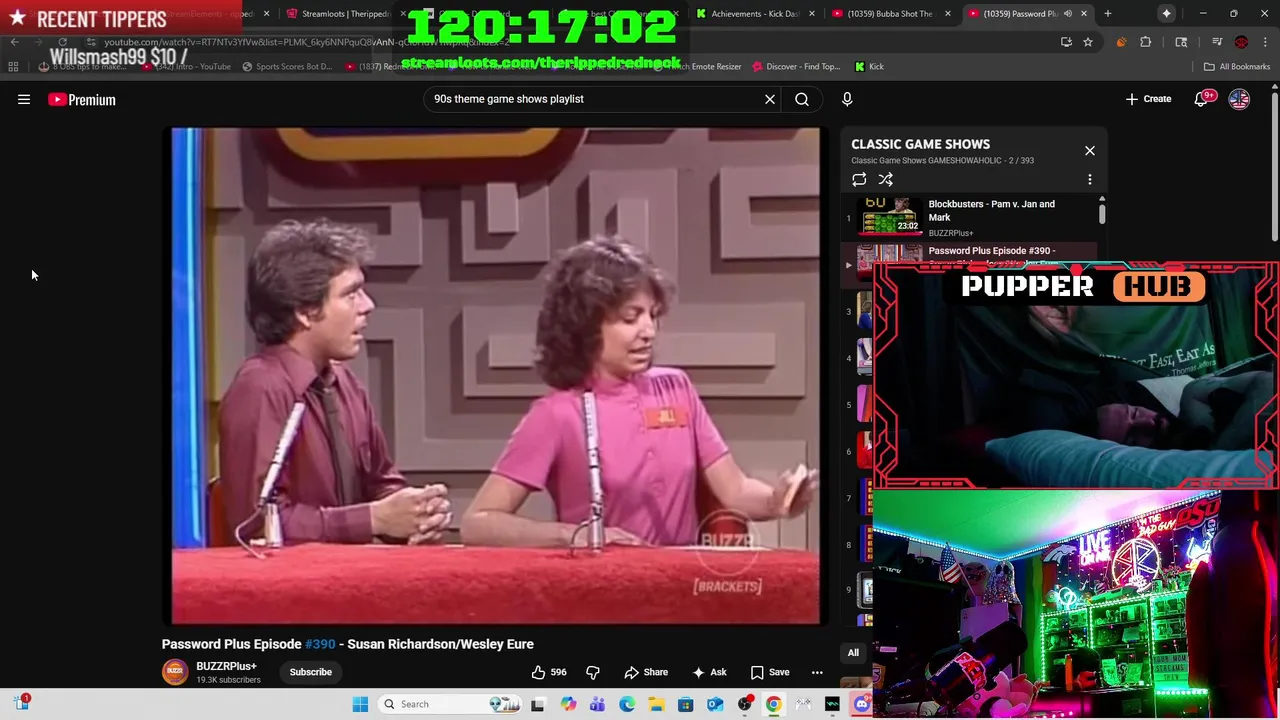Clear the search box text
Image resolution: width=1280 pixels, height=720 pixels.
pos(770,99)
